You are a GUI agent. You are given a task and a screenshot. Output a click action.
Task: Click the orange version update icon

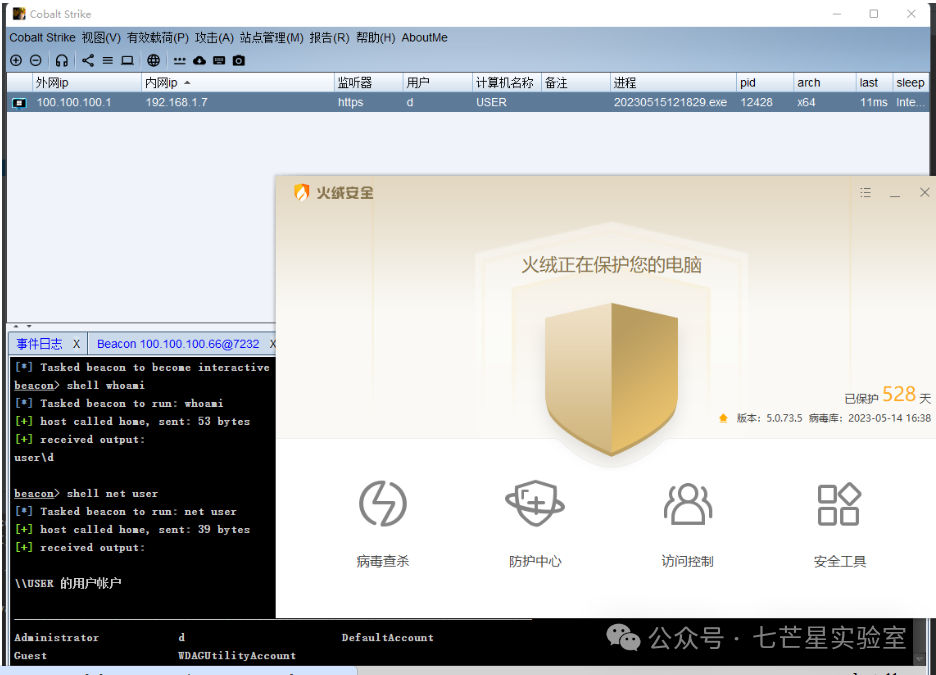723,418
